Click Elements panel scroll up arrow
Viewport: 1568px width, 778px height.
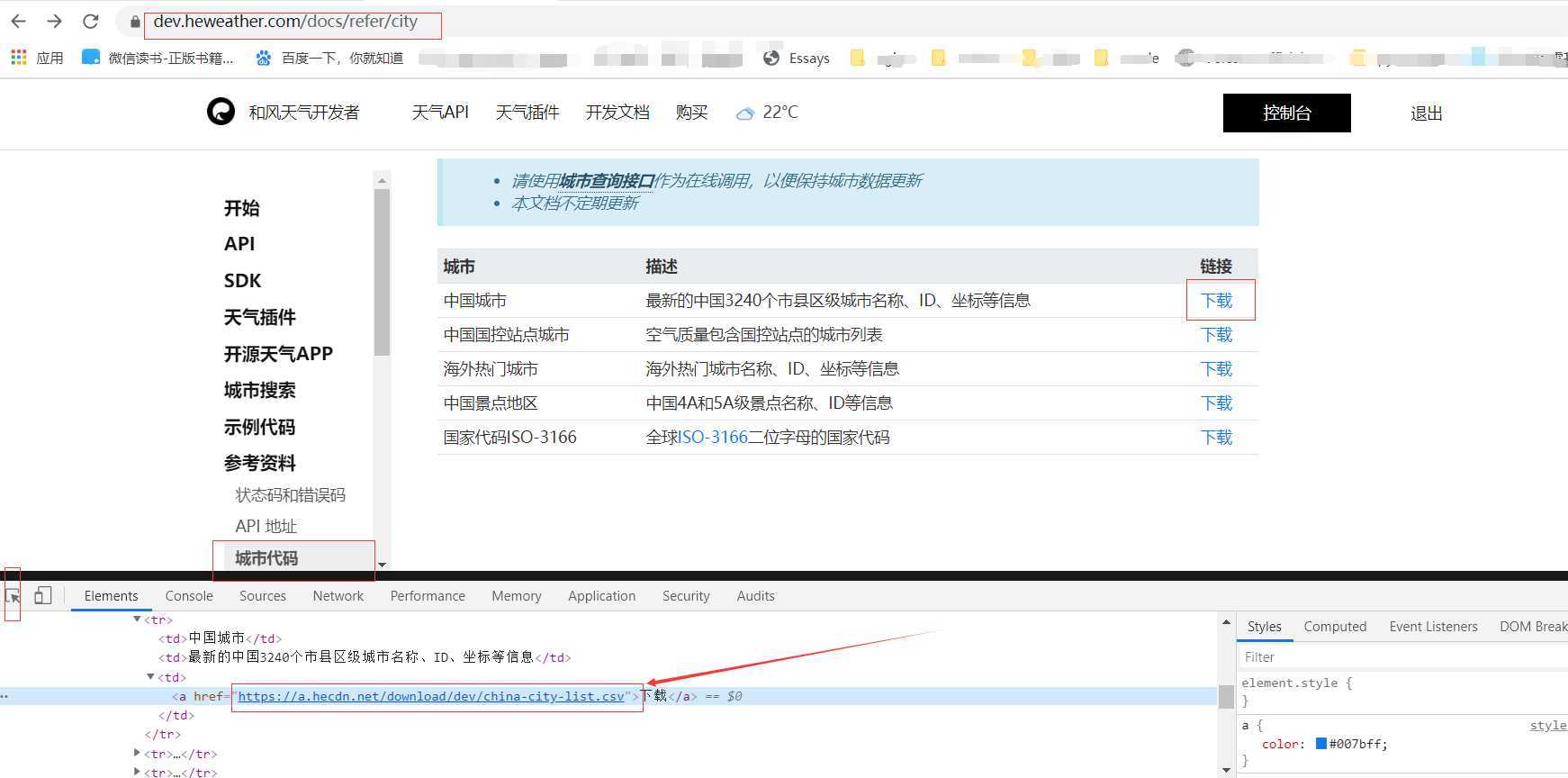pos(1226,622)
